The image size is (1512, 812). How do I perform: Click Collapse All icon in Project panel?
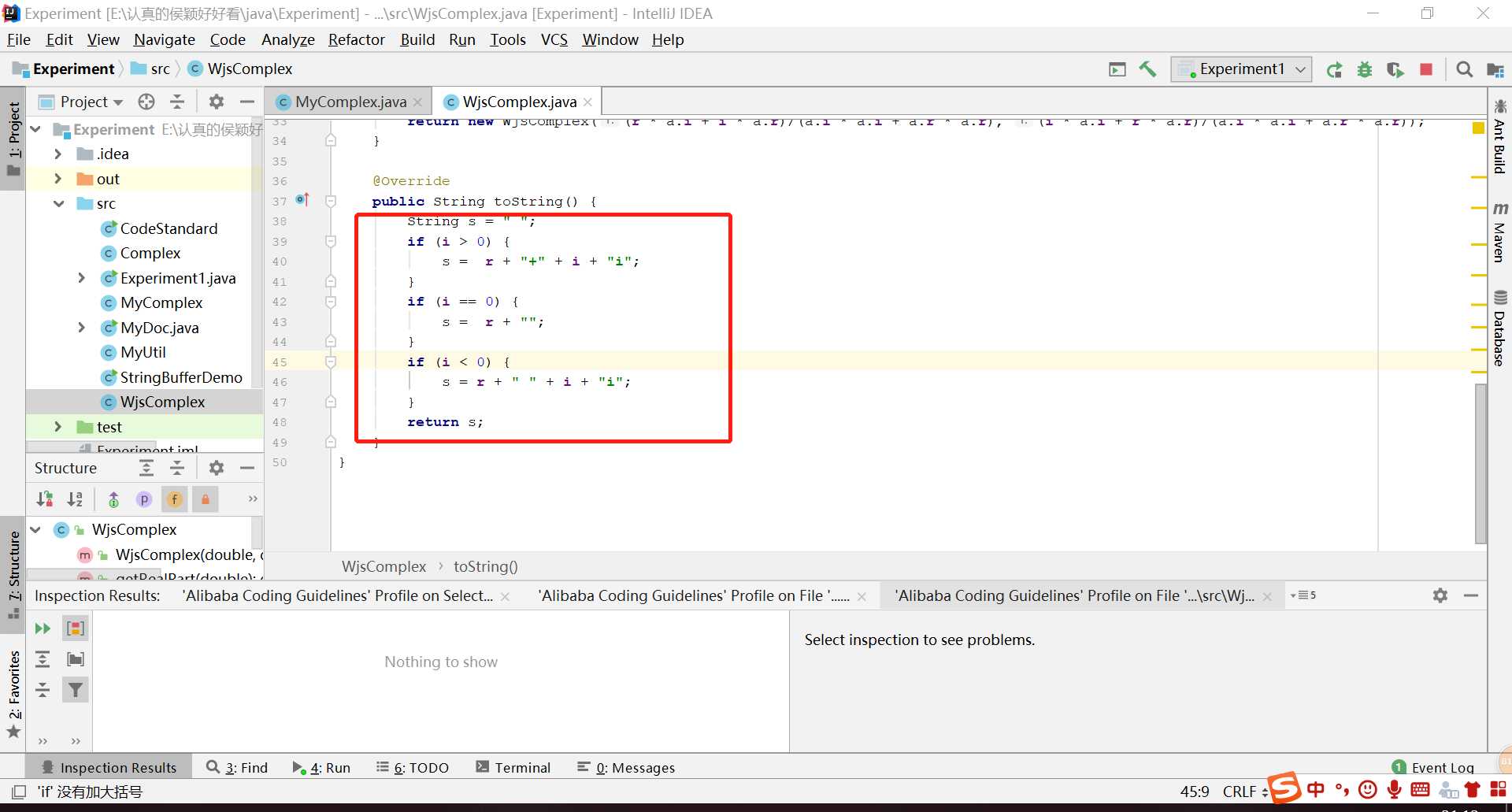click(177, 102)
